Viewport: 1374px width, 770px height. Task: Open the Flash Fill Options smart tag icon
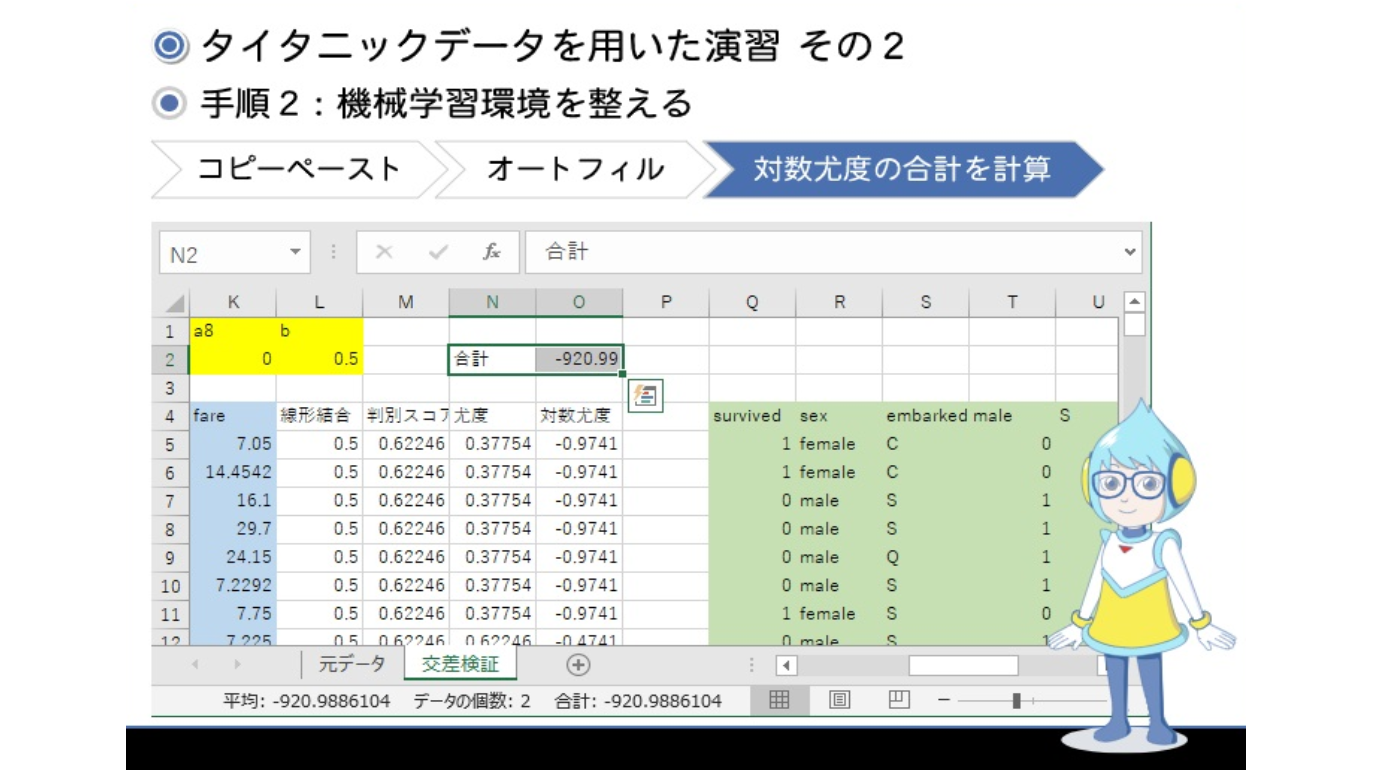pyautogui.click(x=647, y=396)
